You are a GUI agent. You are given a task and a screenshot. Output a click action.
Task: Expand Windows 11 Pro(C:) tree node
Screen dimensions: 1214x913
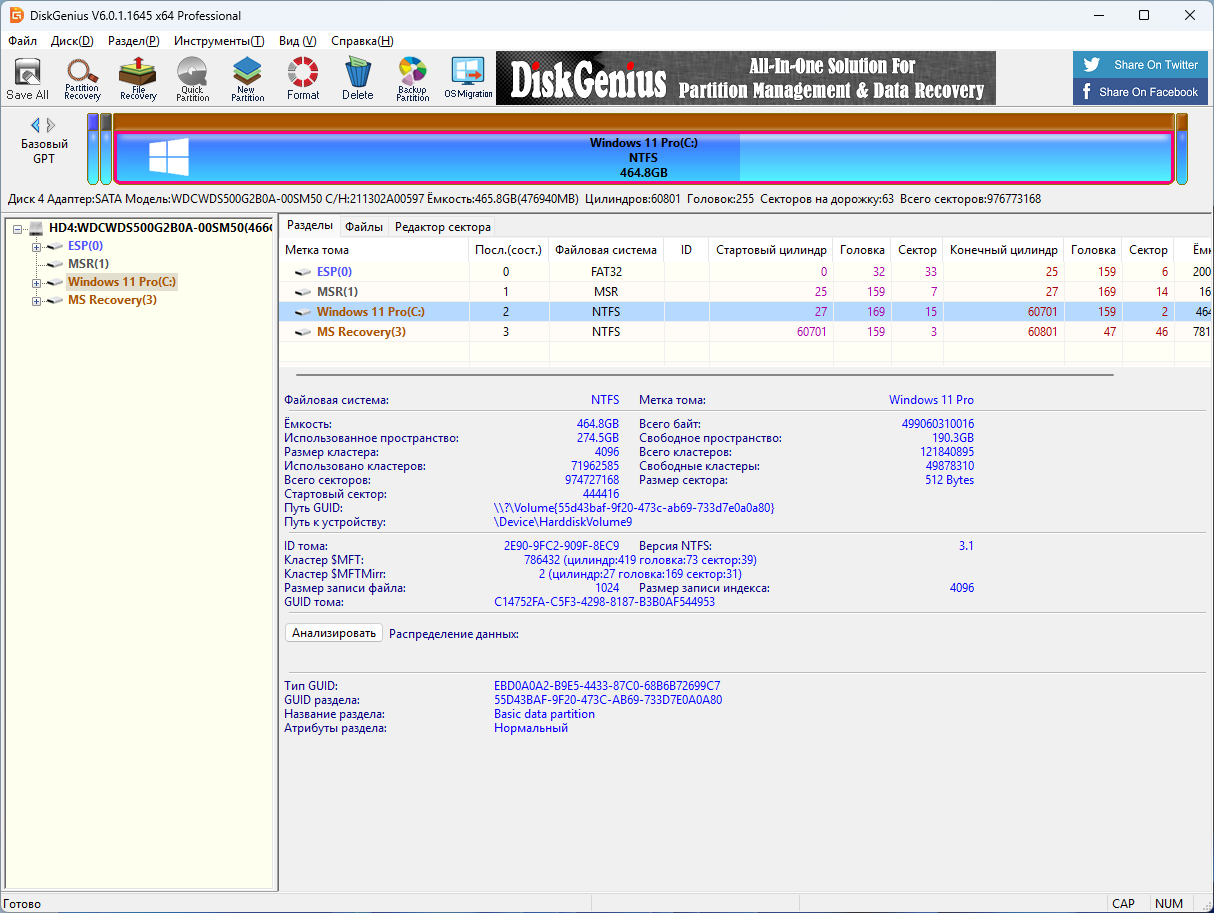[x=36, y=282]
